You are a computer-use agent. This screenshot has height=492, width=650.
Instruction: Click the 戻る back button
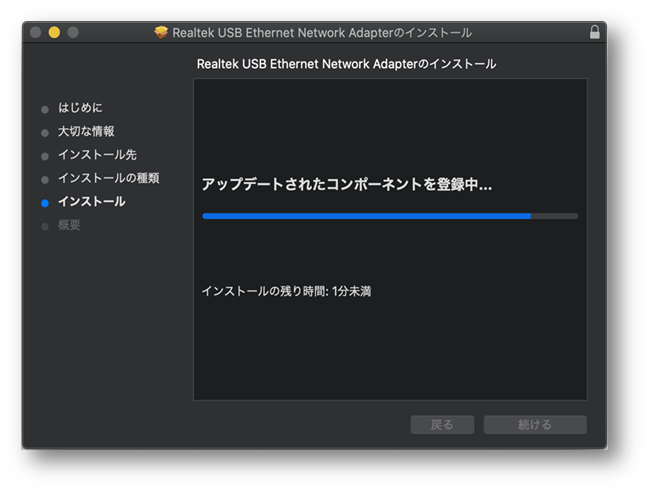coord(442,425)
